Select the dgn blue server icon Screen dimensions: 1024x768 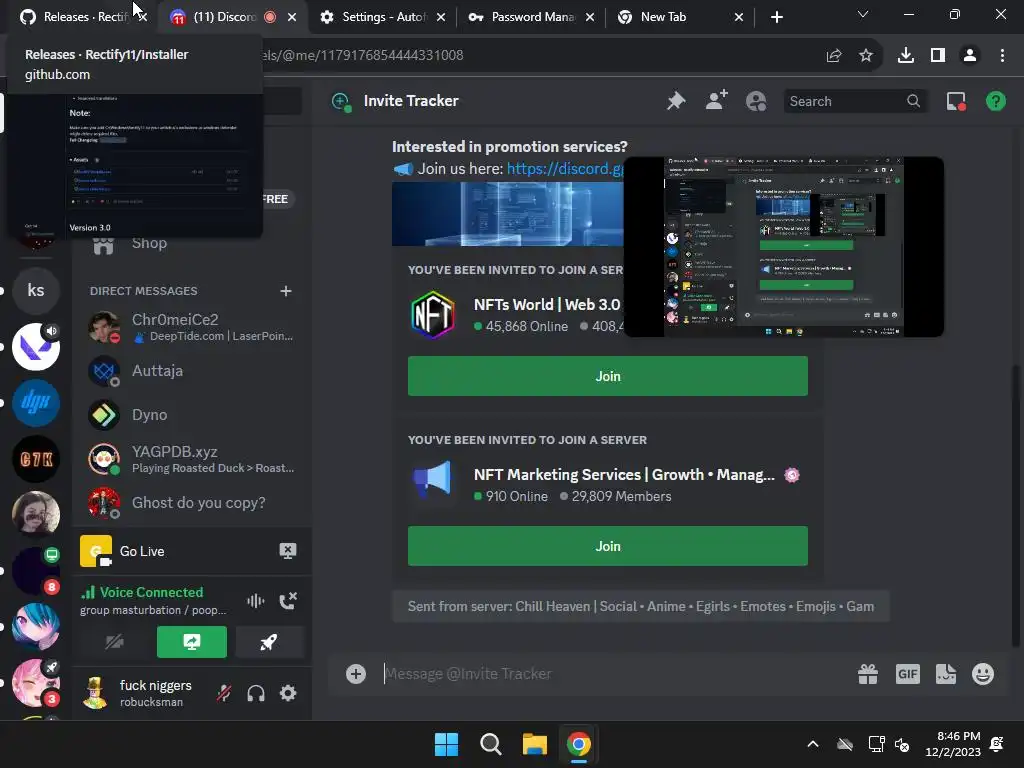point(36,402)
